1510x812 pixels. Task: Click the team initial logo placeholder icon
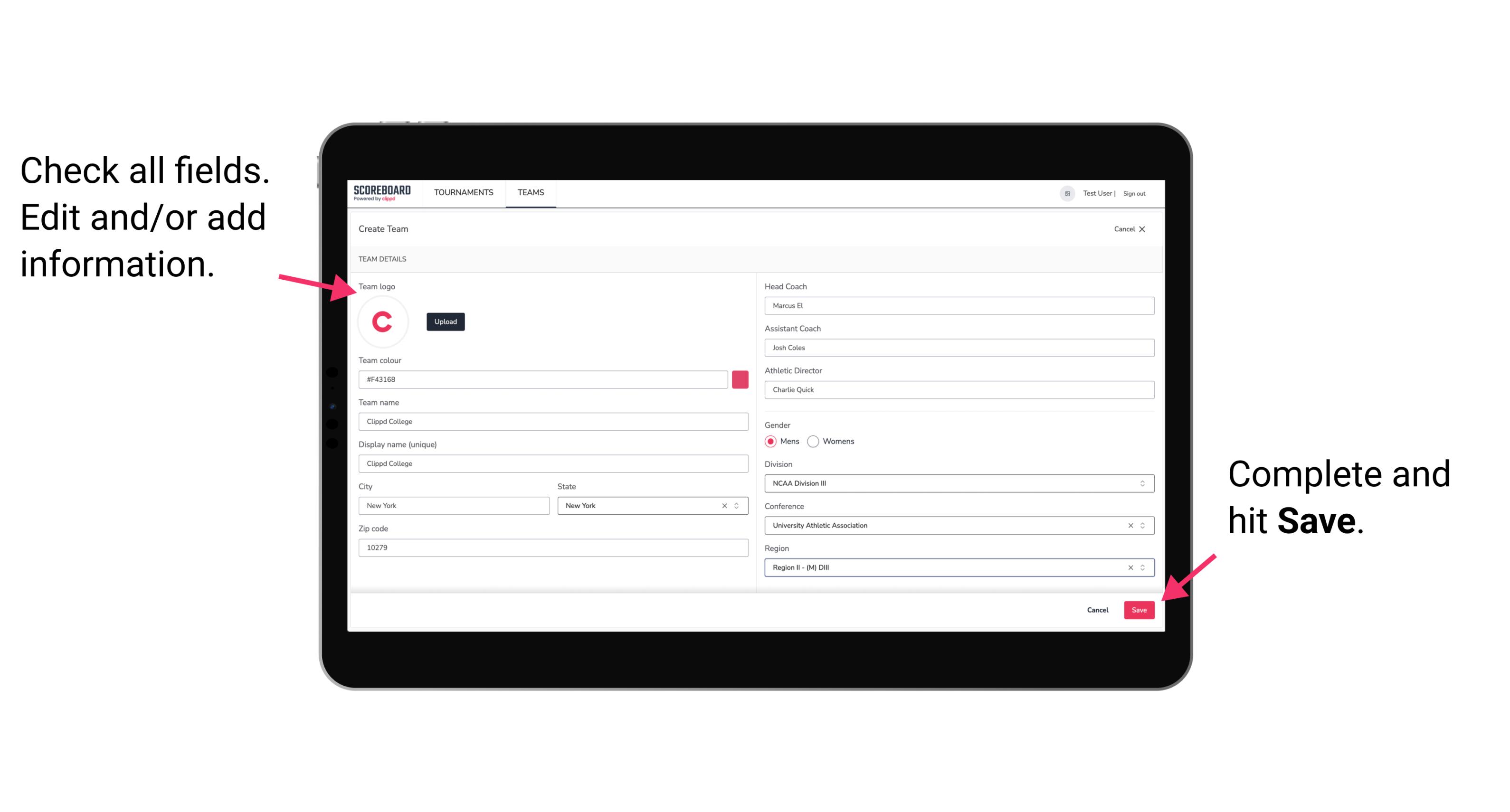[x=383, y=322]
